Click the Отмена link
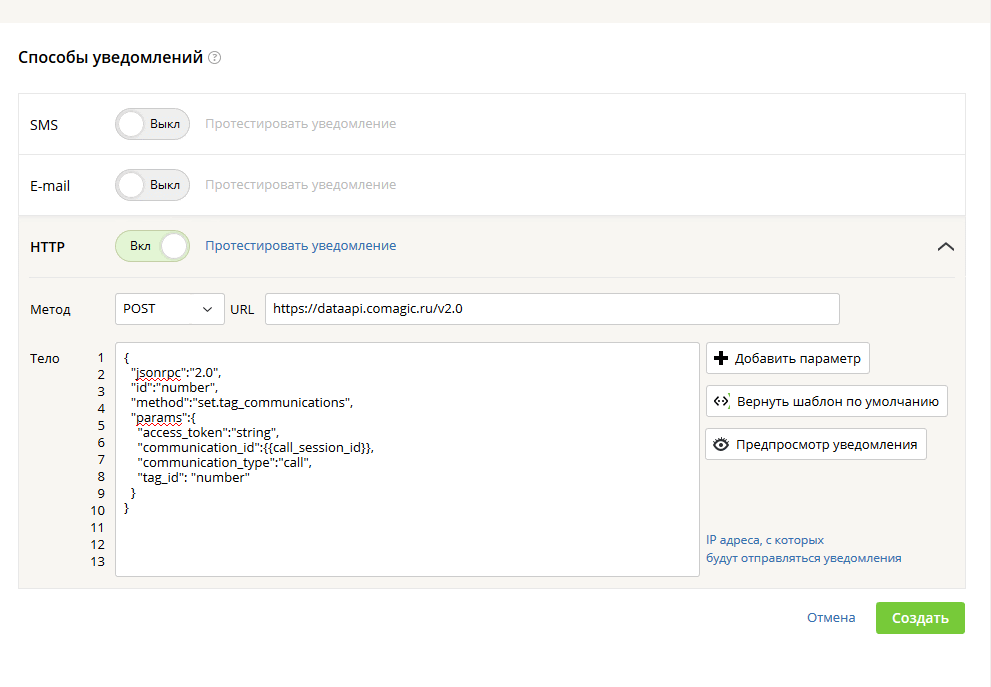 click(831, 618)
